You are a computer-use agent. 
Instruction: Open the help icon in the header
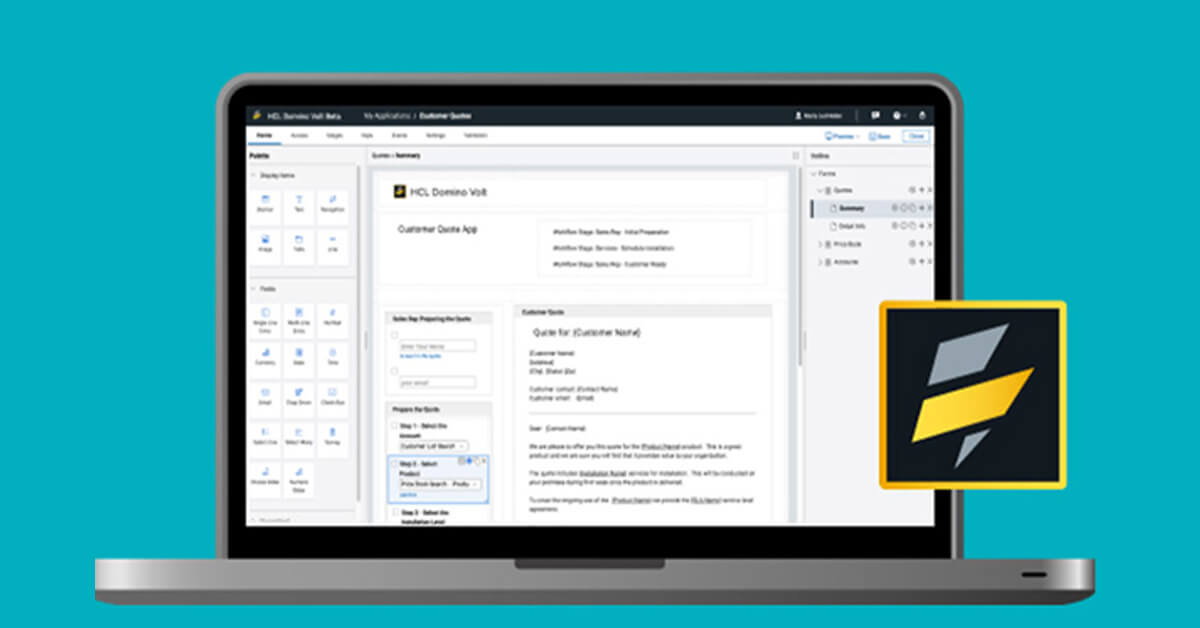897,115
